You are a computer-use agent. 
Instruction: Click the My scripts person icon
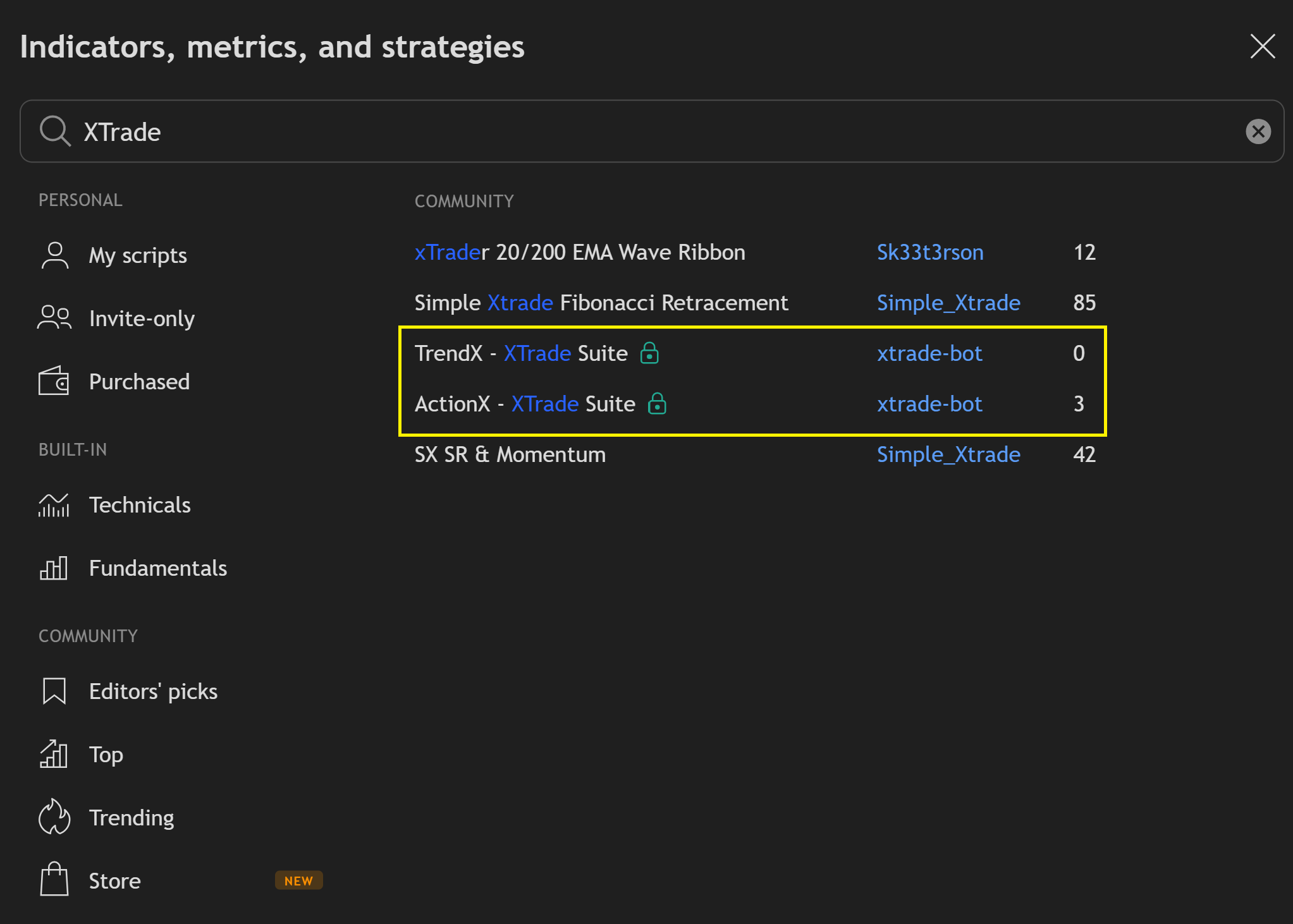coord(55,255)
